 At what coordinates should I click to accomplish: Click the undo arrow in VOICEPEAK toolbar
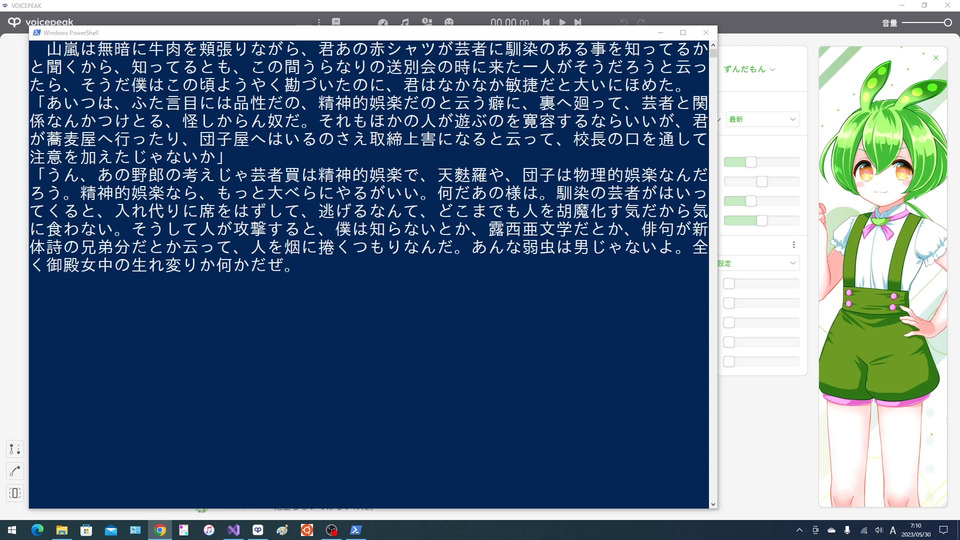(x=624, y=23)
